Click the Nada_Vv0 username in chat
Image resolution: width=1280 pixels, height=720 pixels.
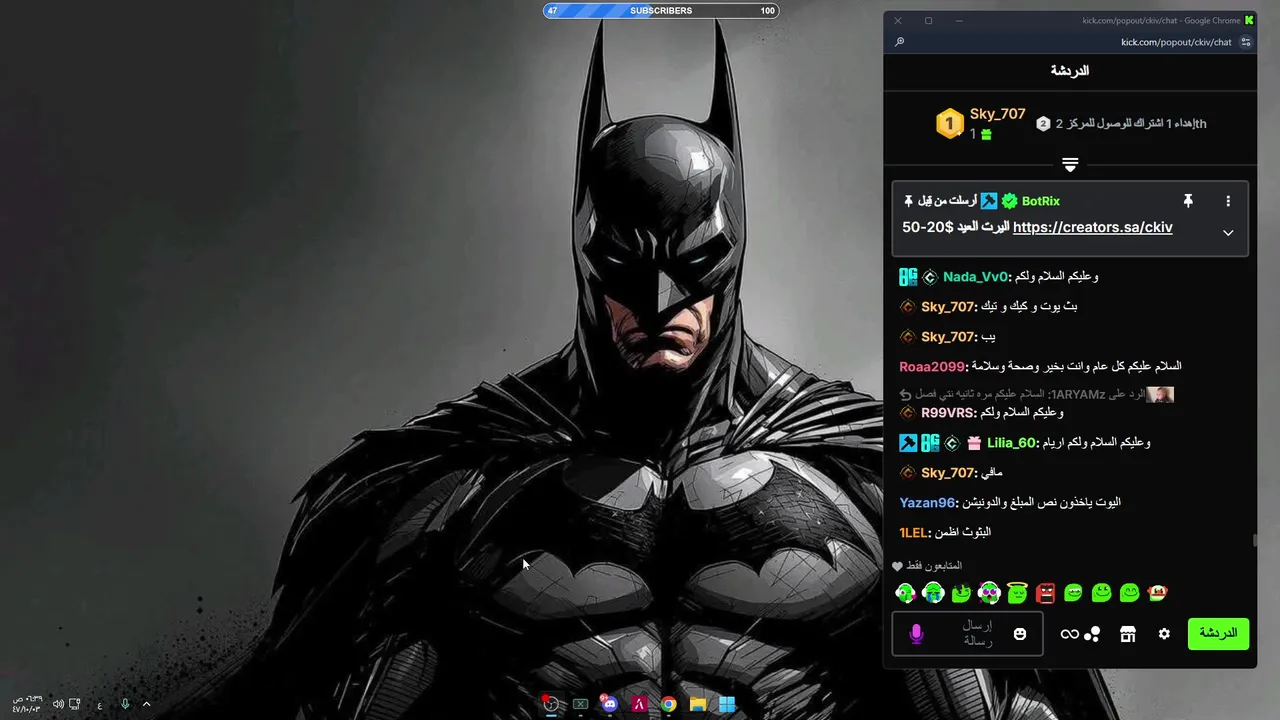tap(976, 277)
